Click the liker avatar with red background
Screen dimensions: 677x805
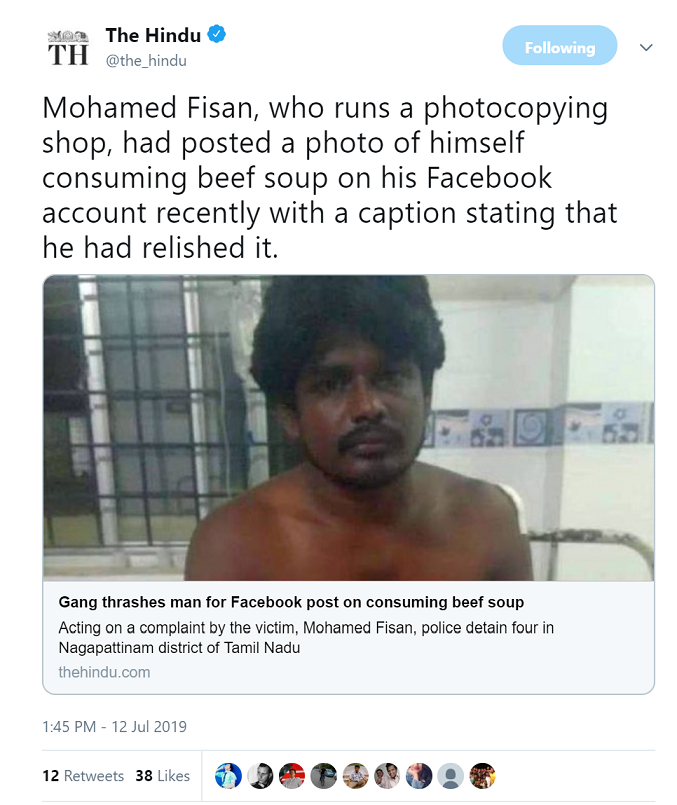[x=292, y=776]
